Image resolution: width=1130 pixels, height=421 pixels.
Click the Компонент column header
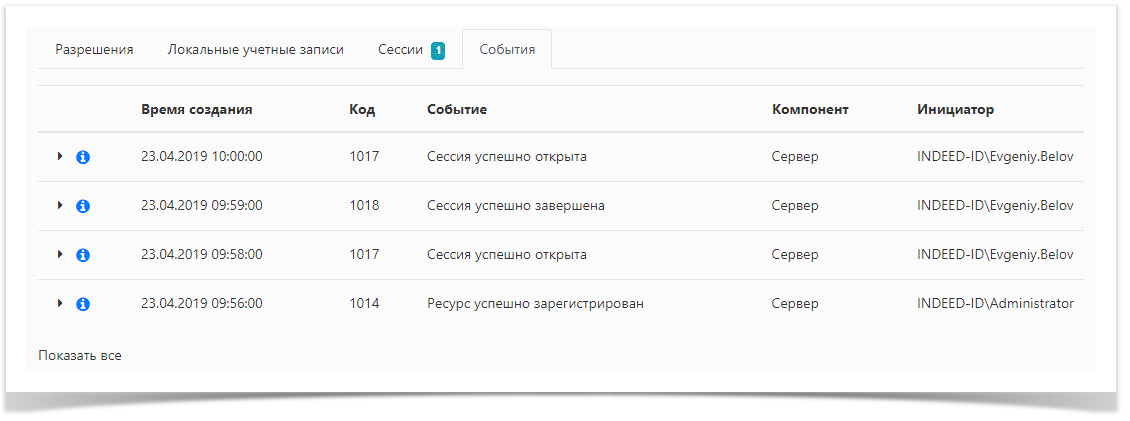(810, 109)
